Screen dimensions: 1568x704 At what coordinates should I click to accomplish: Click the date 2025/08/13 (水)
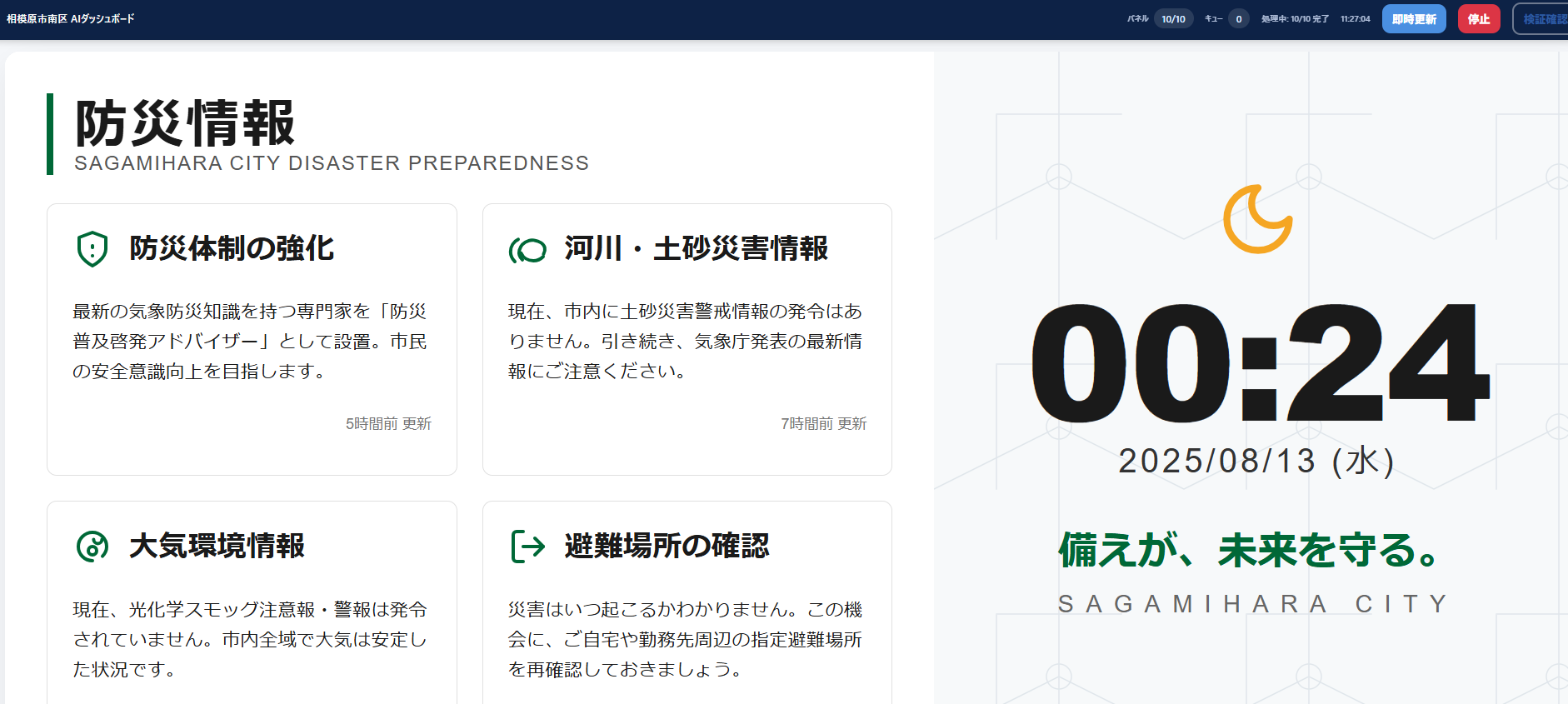[x=1256, y=461]
